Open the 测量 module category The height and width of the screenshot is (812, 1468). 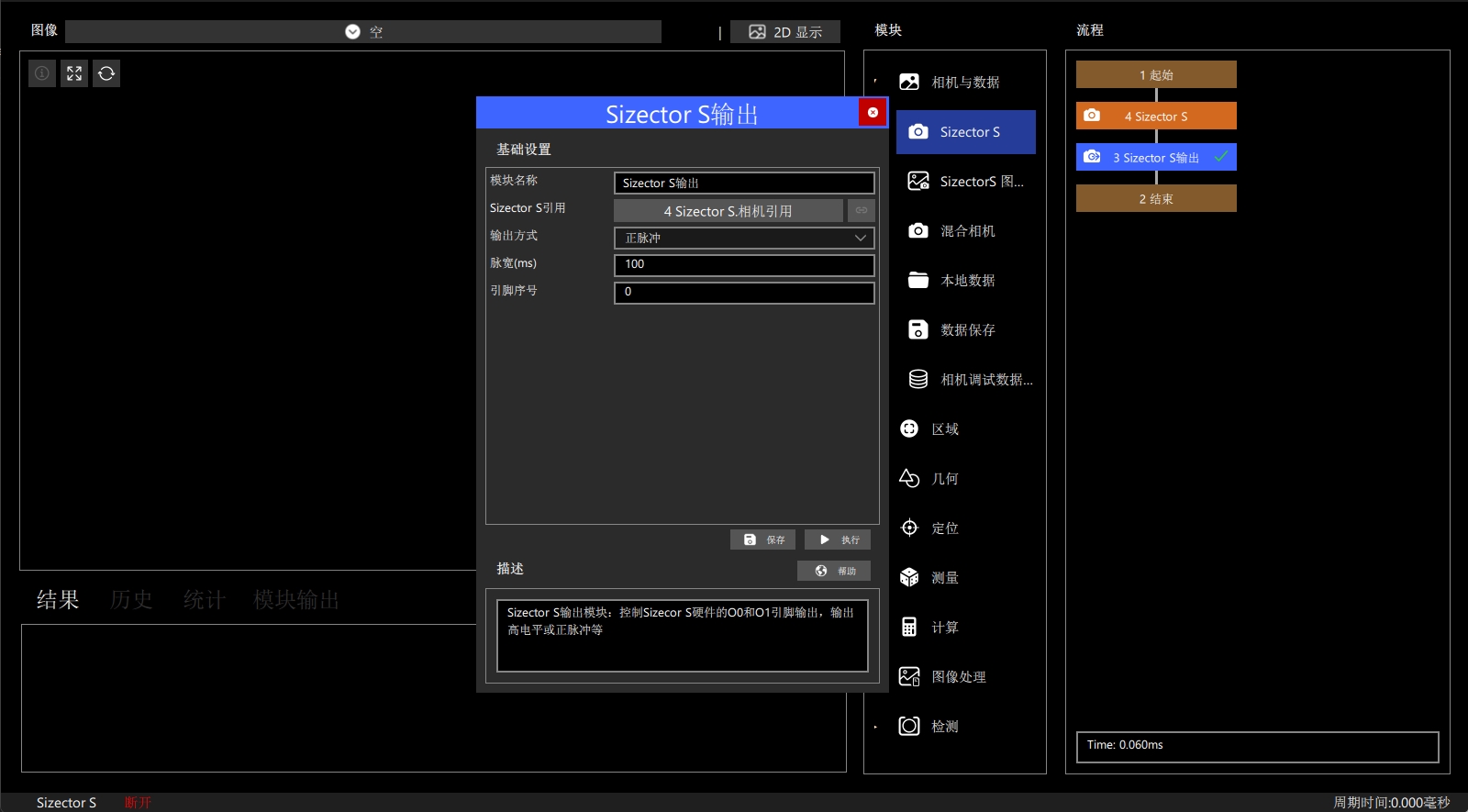pos(929,578)
